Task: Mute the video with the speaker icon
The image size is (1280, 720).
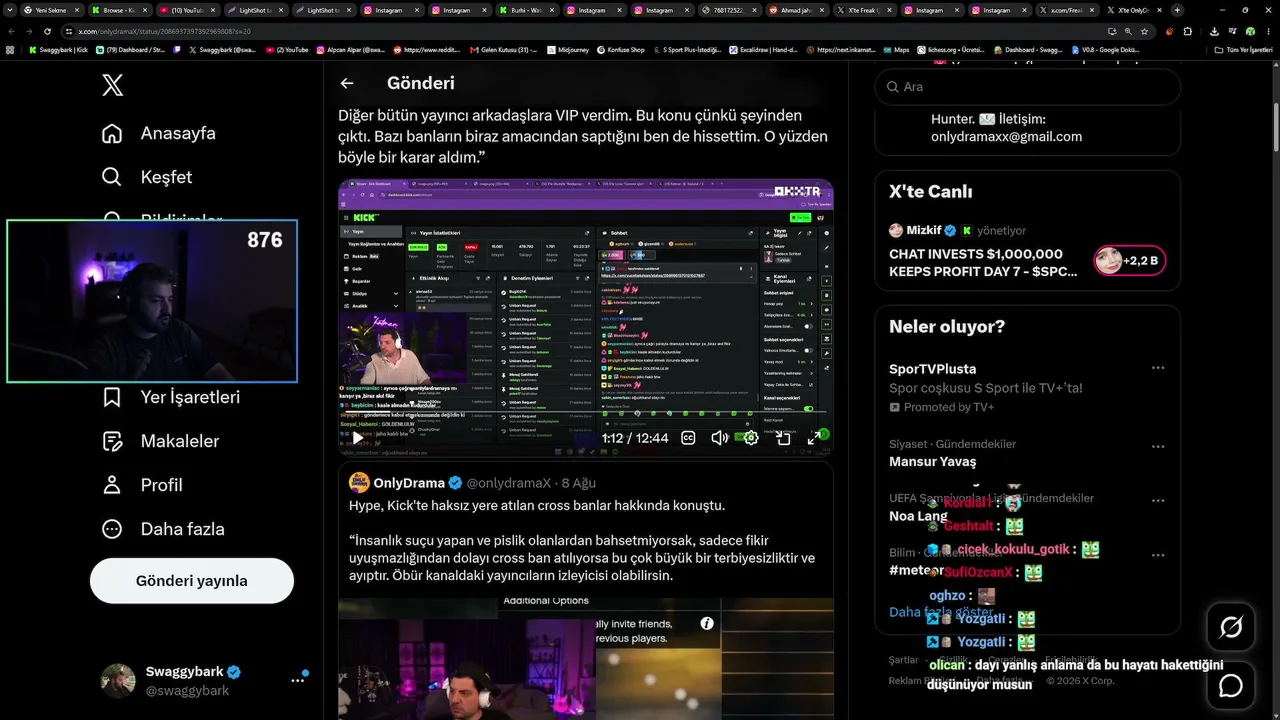Action: [x=719, y=438]
